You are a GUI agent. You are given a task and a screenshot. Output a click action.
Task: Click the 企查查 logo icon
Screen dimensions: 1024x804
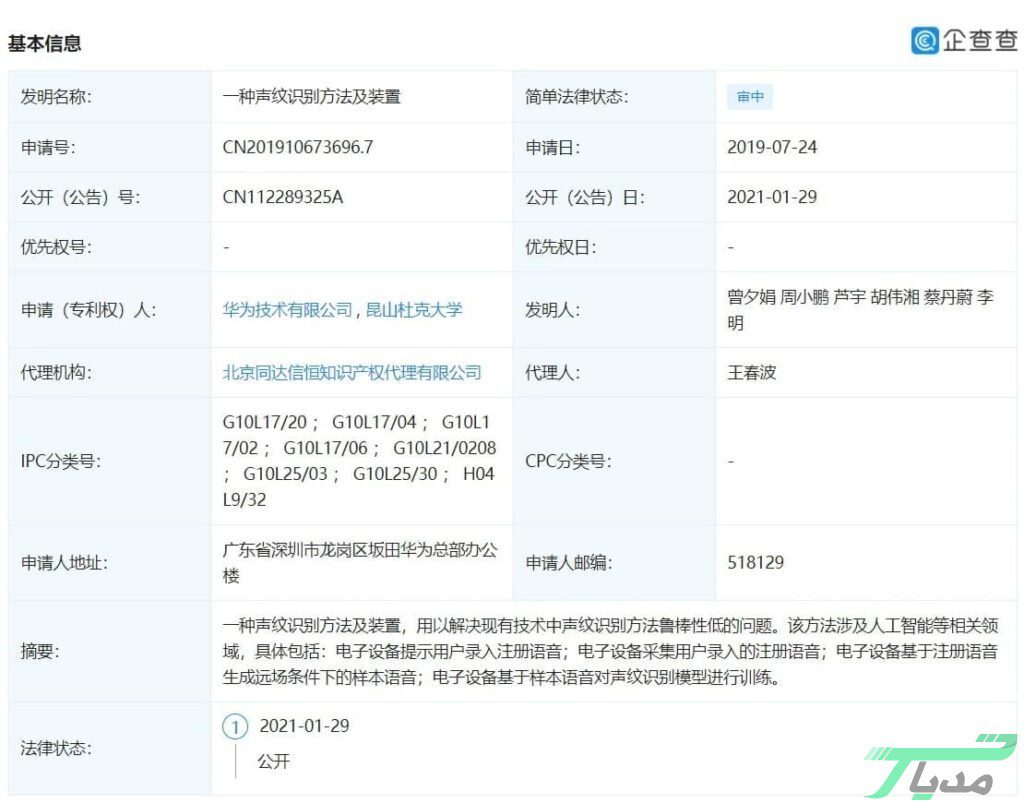(925, 40)
